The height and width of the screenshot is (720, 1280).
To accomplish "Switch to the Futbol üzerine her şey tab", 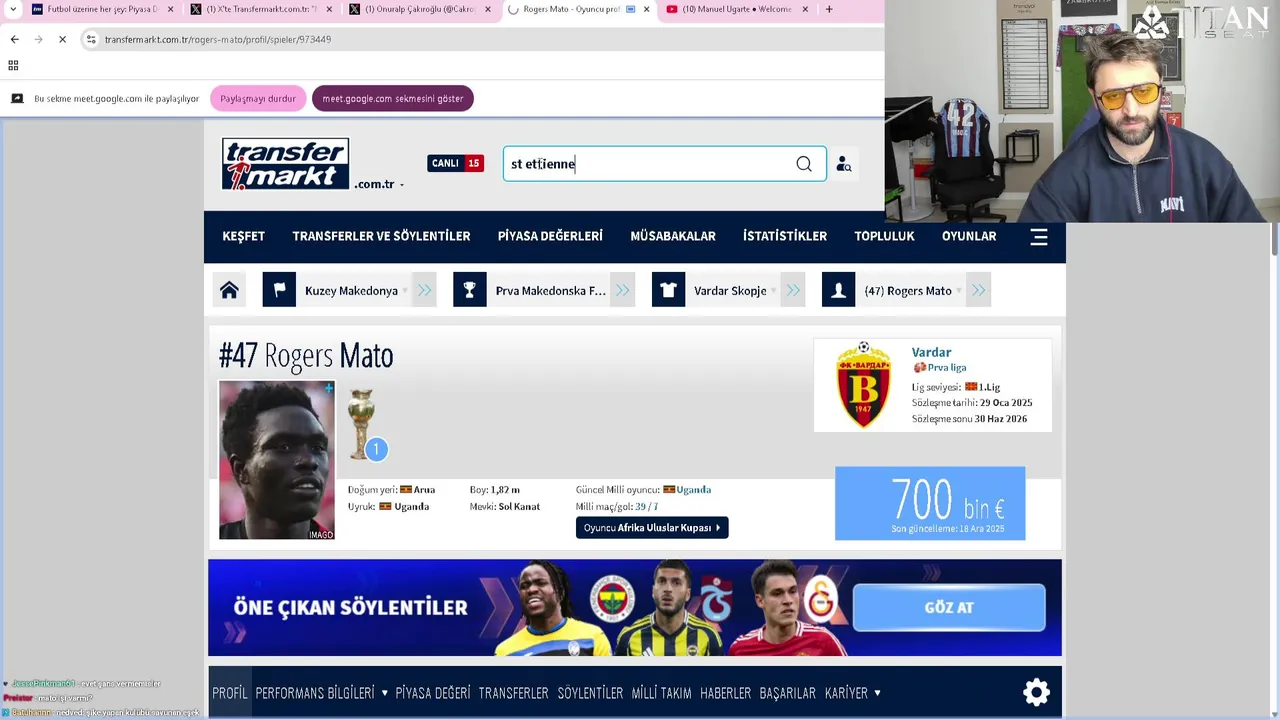I will (x=102, y=9).
